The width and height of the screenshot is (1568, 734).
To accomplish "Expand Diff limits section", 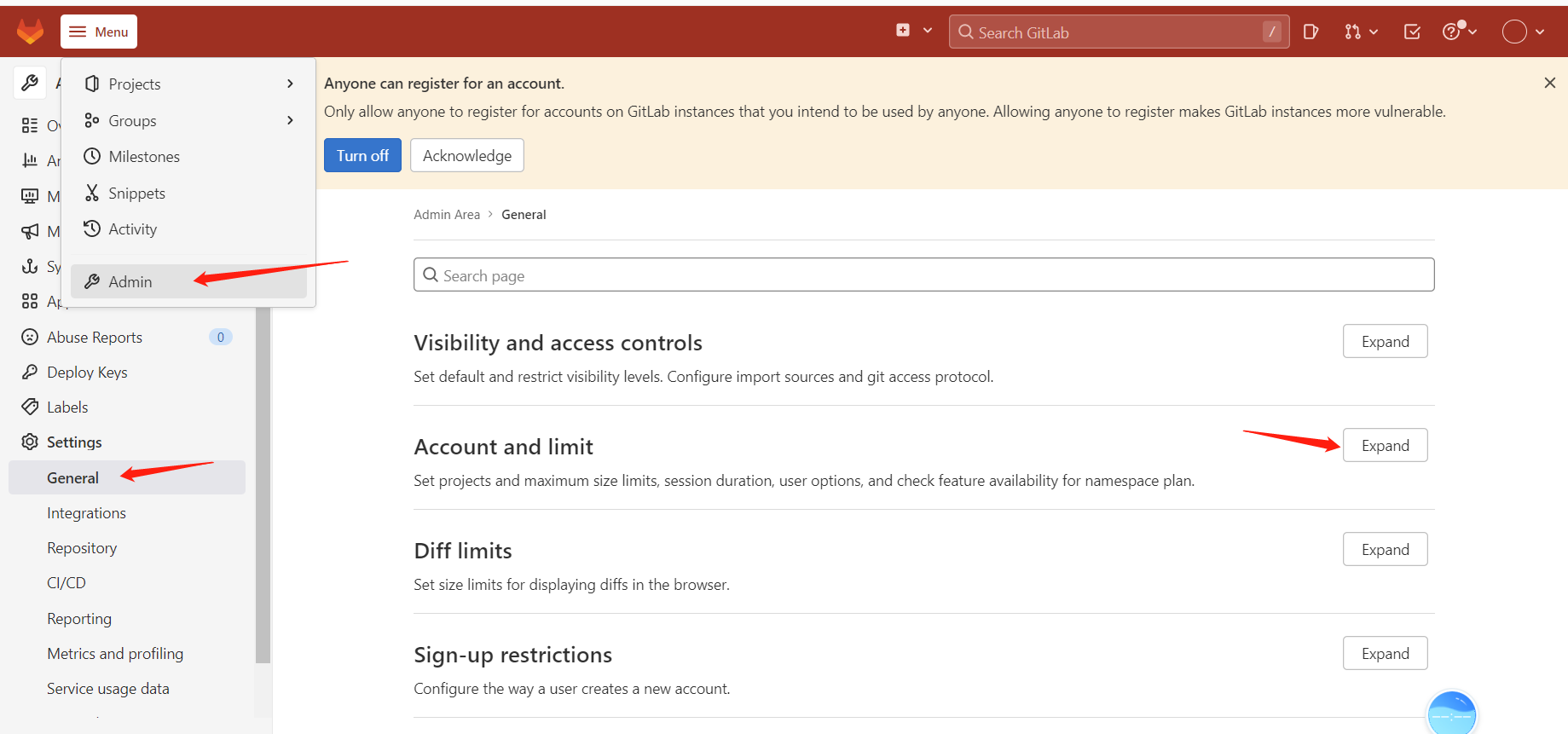I will point(1386,549).
